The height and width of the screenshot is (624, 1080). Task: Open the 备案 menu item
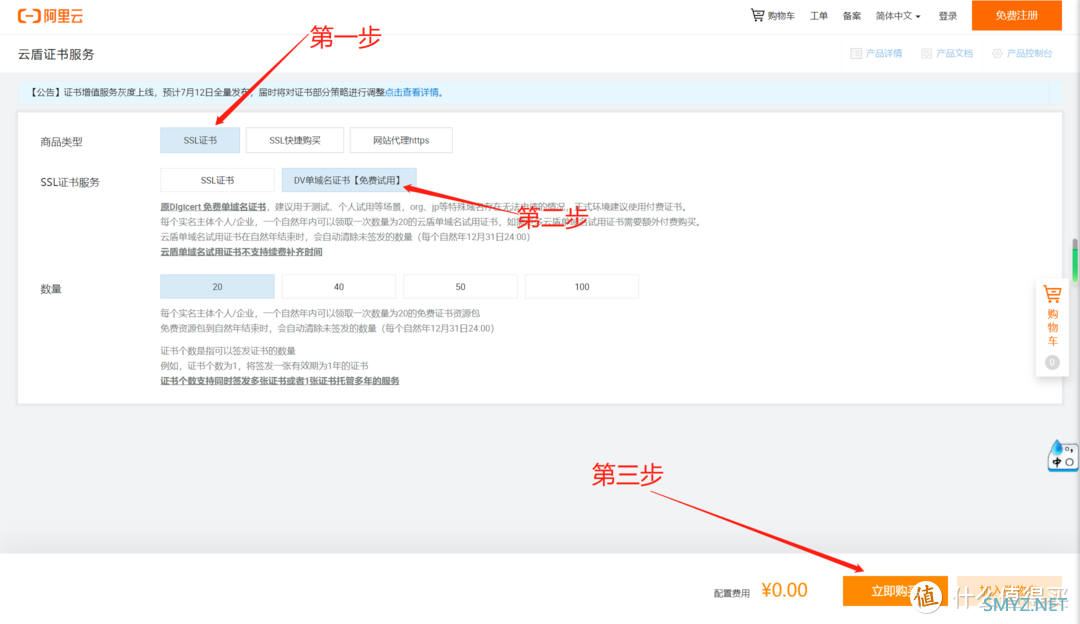(851, 16)
